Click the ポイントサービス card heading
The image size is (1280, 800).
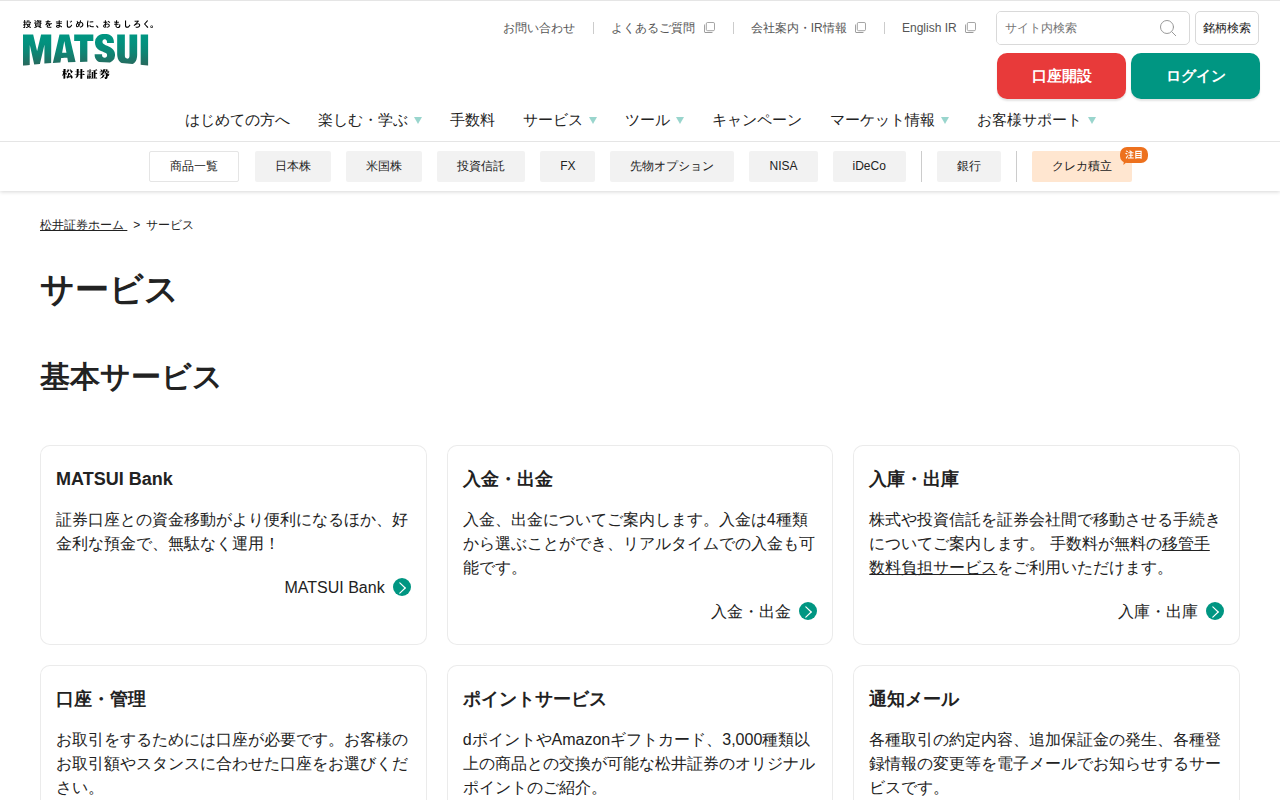534,699
